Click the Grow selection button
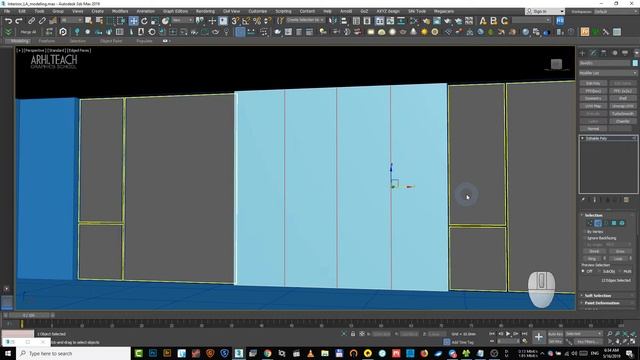This screenshot has width=640, height=360. pos(620,251)
